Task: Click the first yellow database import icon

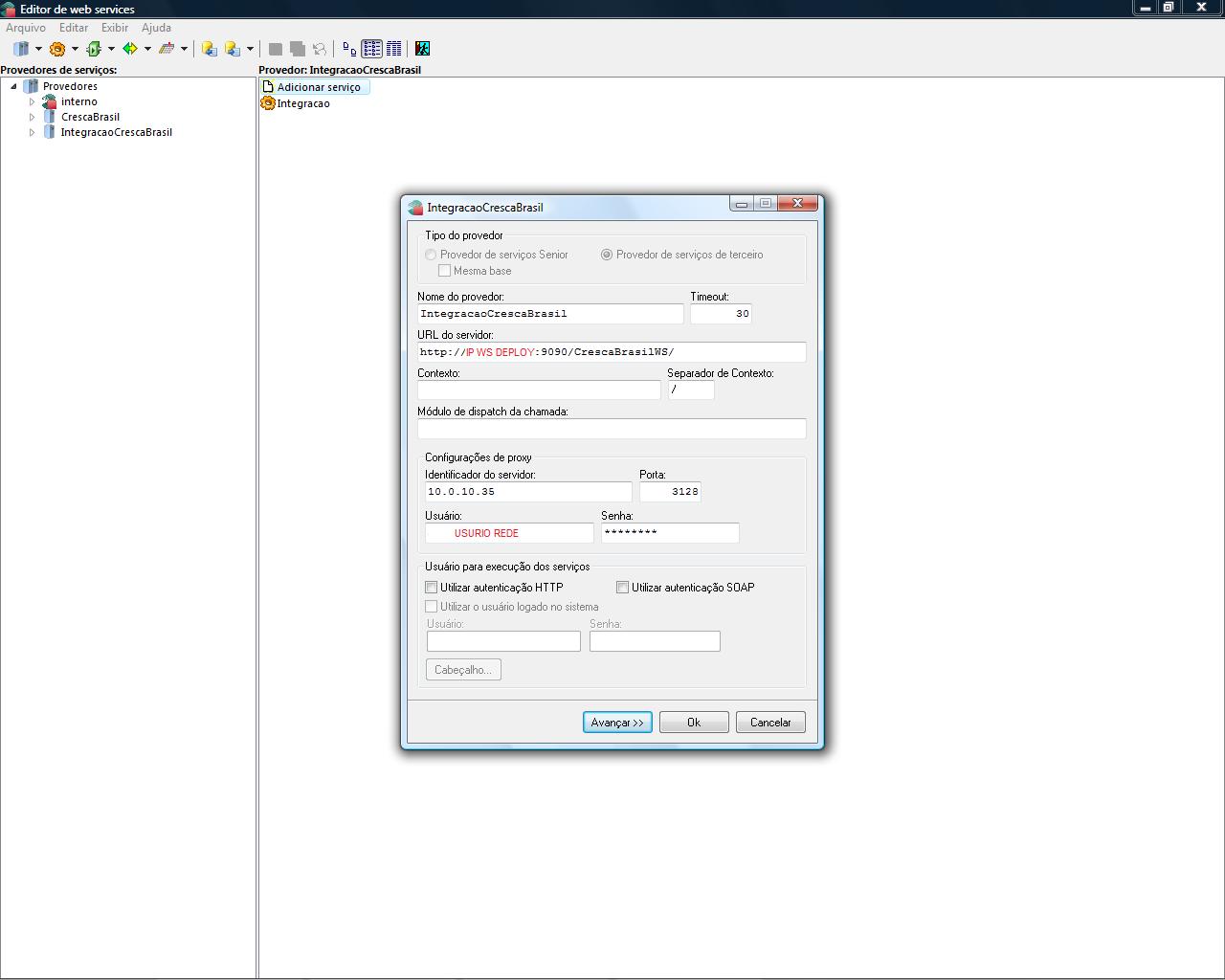Action: [210, 49]
